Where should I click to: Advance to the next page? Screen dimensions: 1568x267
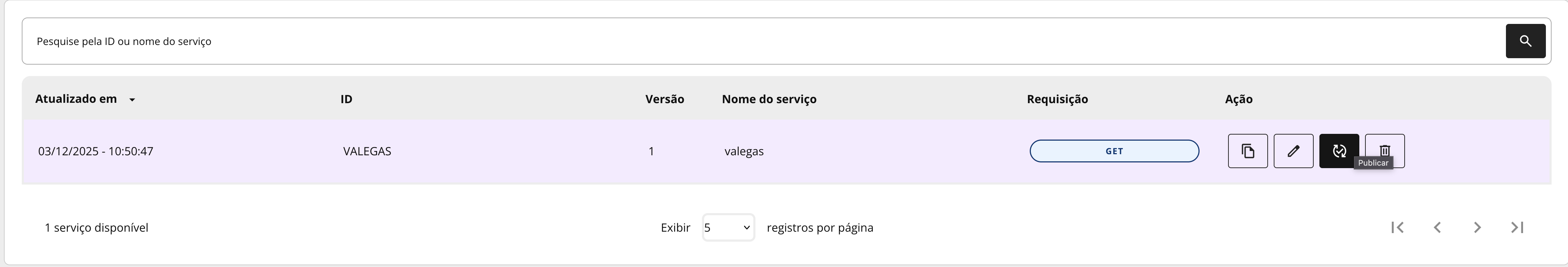1477,227
